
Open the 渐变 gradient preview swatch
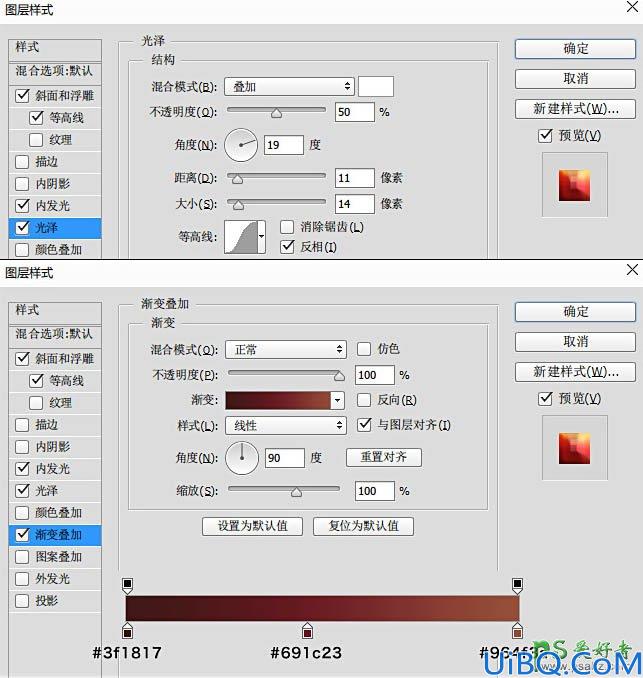tap(278, 400)
